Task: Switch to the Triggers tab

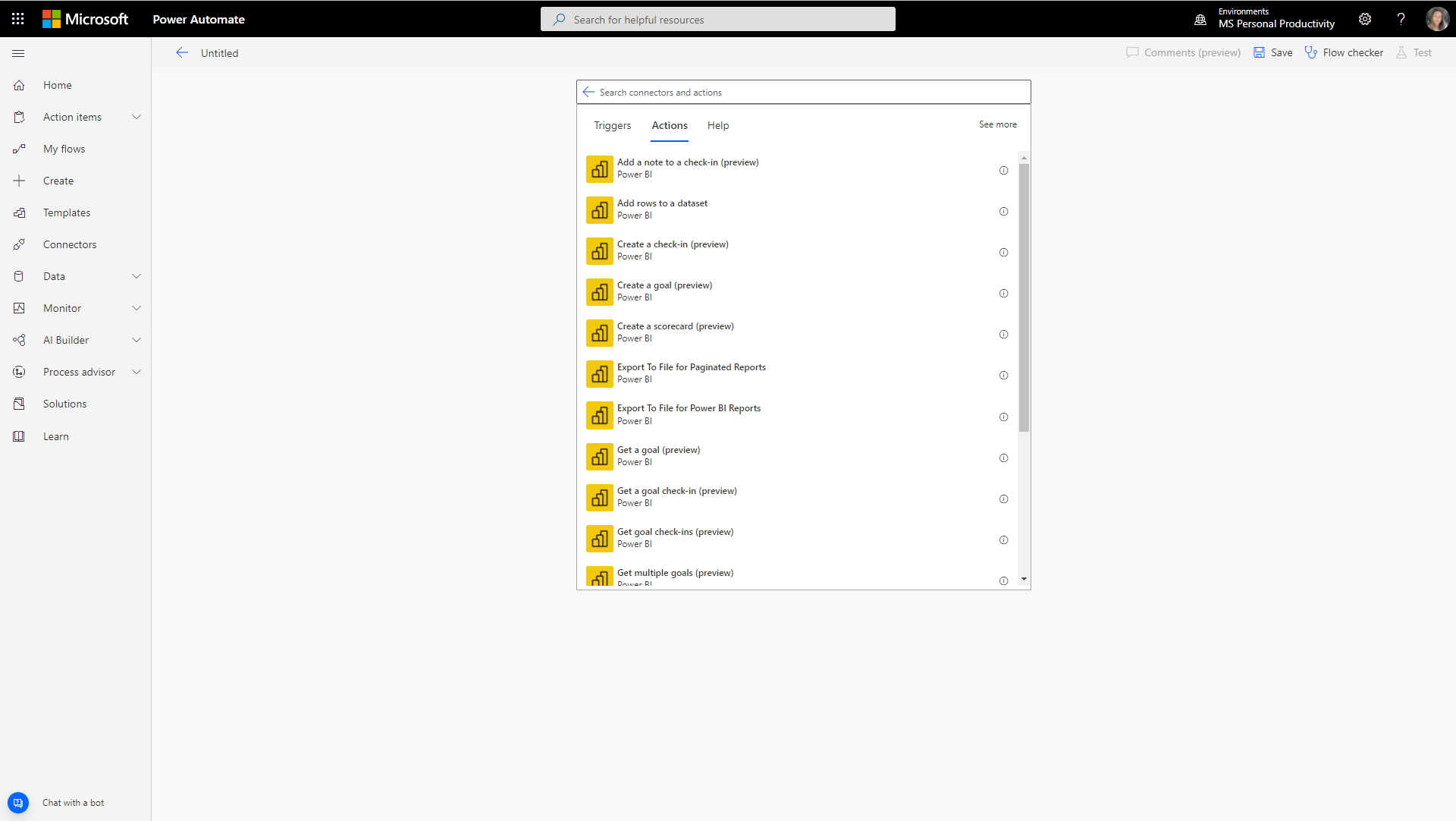Action: (611, 125)
